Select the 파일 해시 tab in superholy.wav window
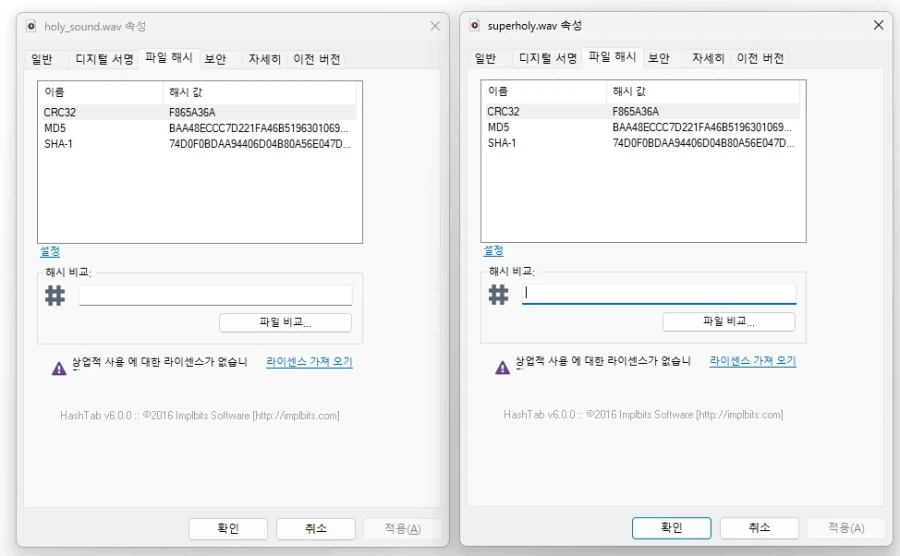Image resolution: width=900 pixels, height=556 pixels. [x=612, y=57]
